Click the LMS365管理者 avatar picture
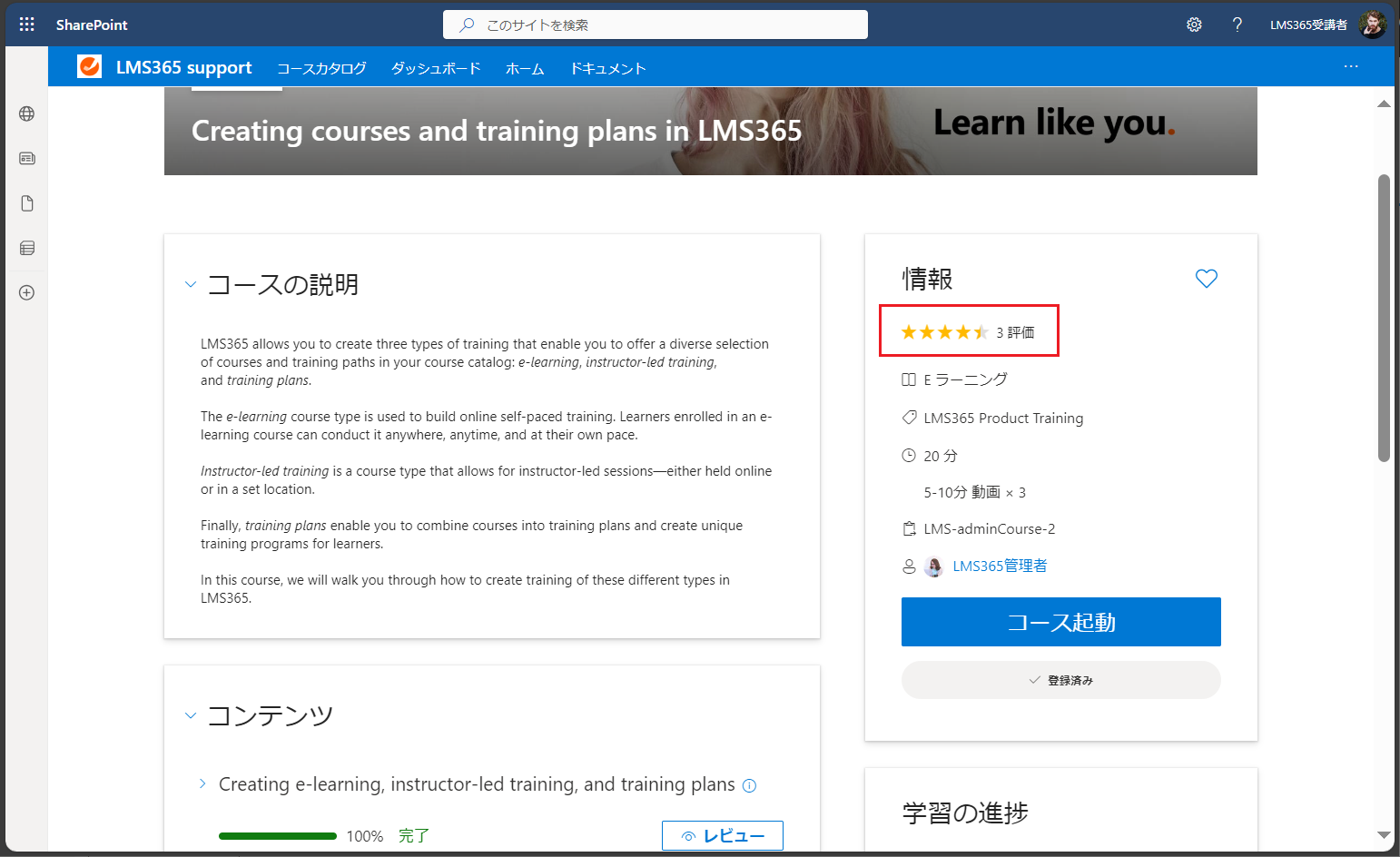The width and height of the screenshot is (1400, 857). point(933,566)
